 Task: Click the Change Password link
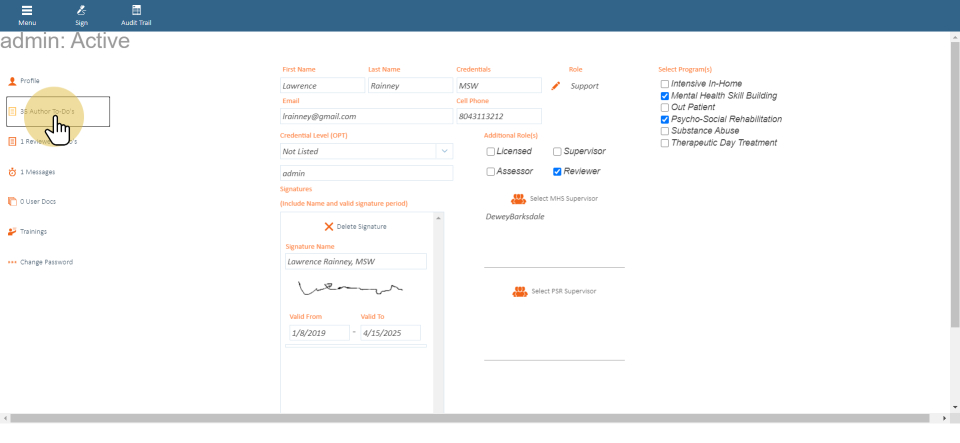tap(46, 262)
